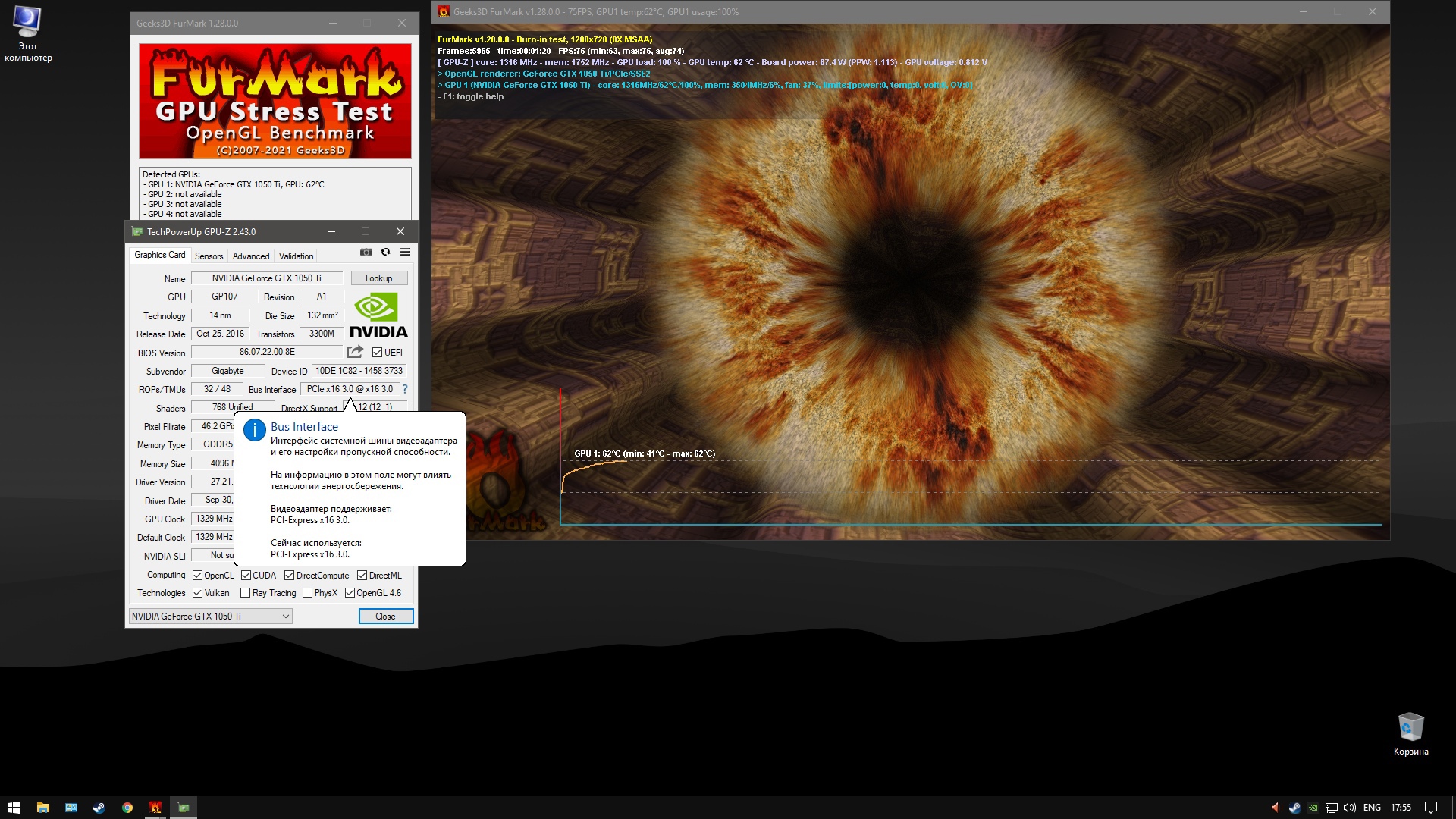The image size is (1456, 819).
Task: Click the FurMark taskbar icon
Action: pyautogui.click(x=155, y=808)
